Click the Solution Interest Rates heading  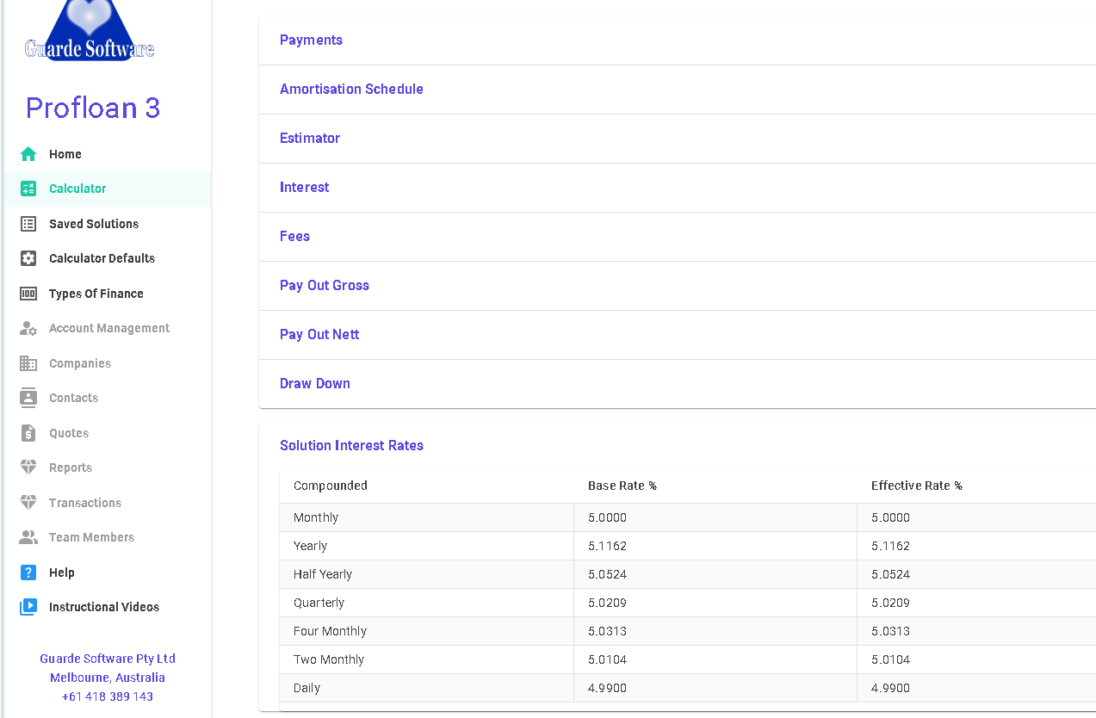(x=352, y=445)
